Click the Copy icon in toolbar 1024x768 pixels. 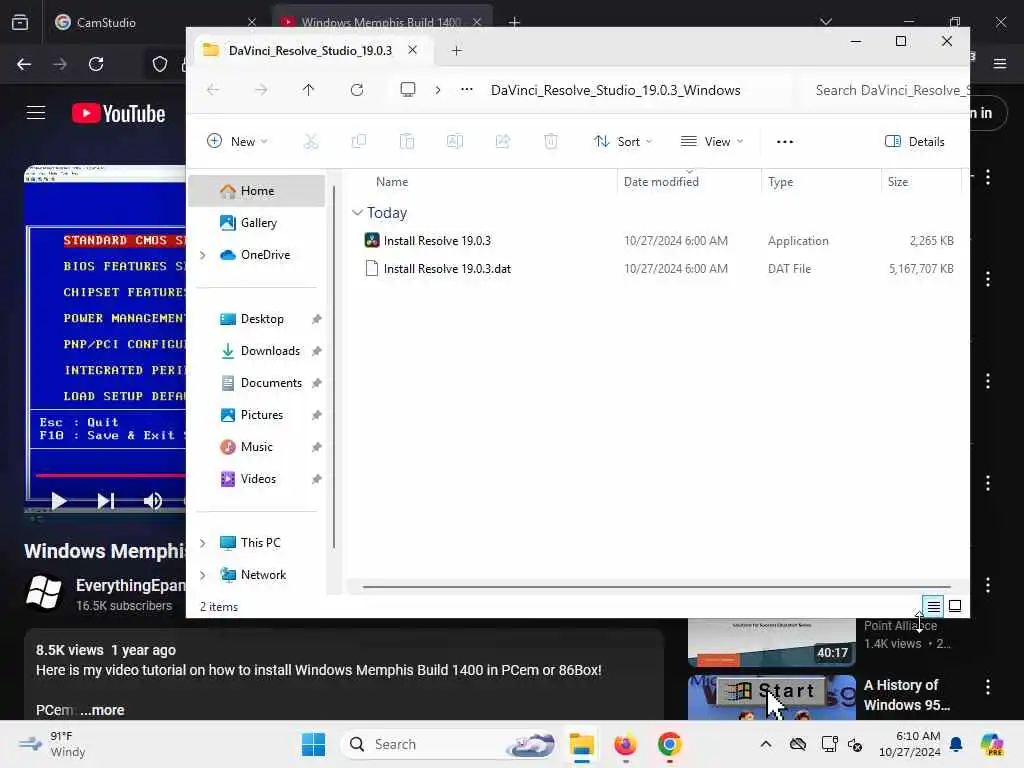click(x=359, y=141)
